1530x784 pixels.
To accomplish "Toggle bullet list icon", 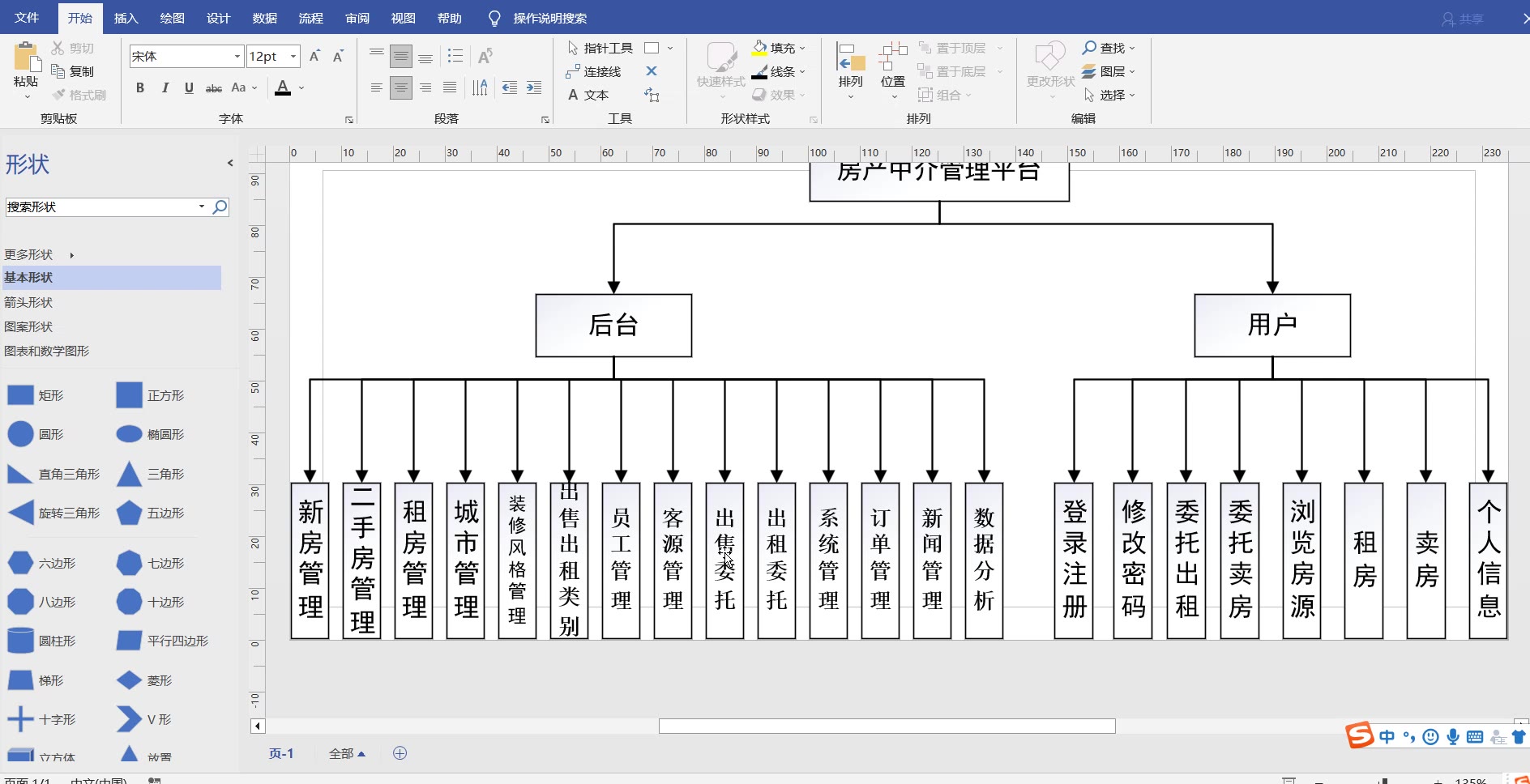I will (x=455, y=56).
